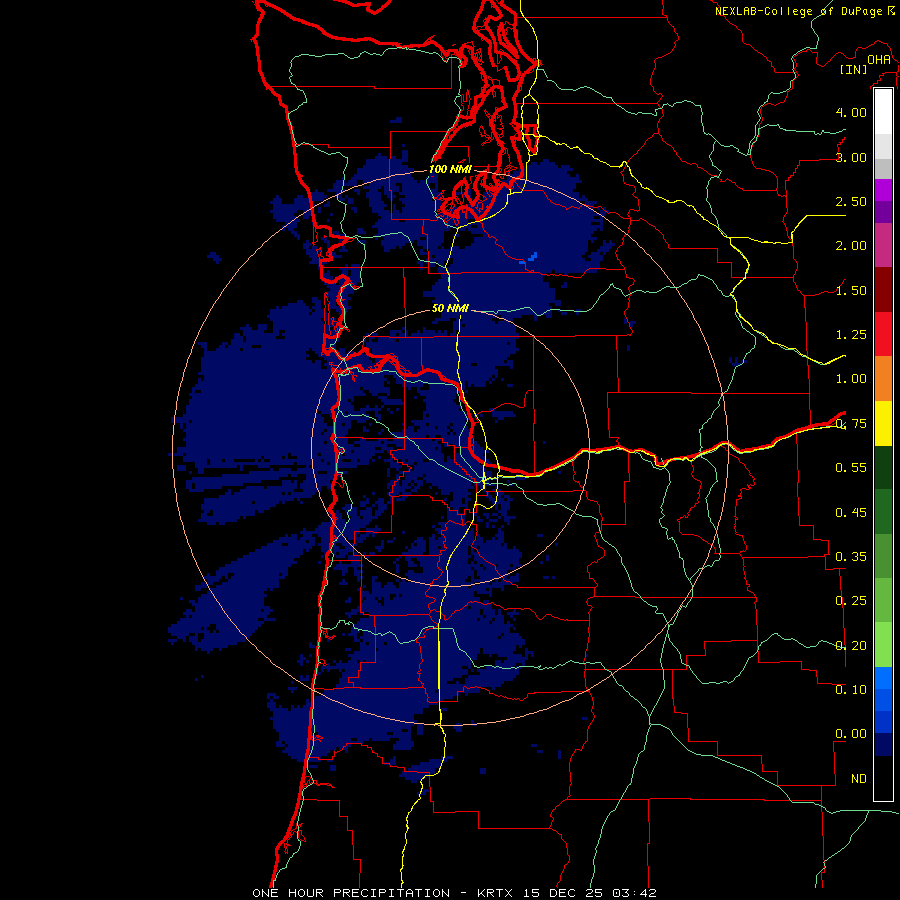
Task: Click the '0.00' legend label
Action: point(851,734)
